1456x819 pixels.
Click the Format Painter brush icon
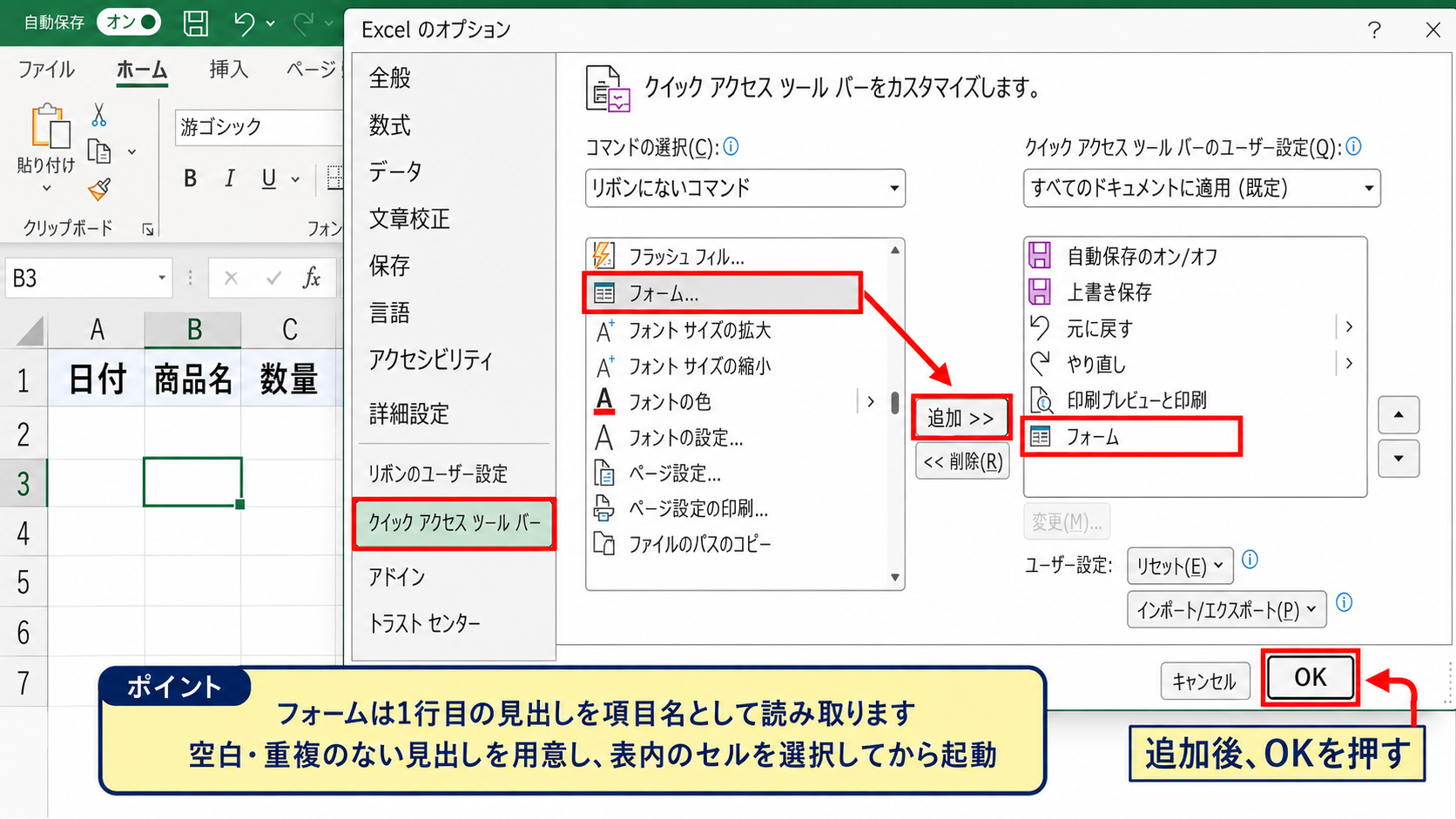(x=99, y=189)
